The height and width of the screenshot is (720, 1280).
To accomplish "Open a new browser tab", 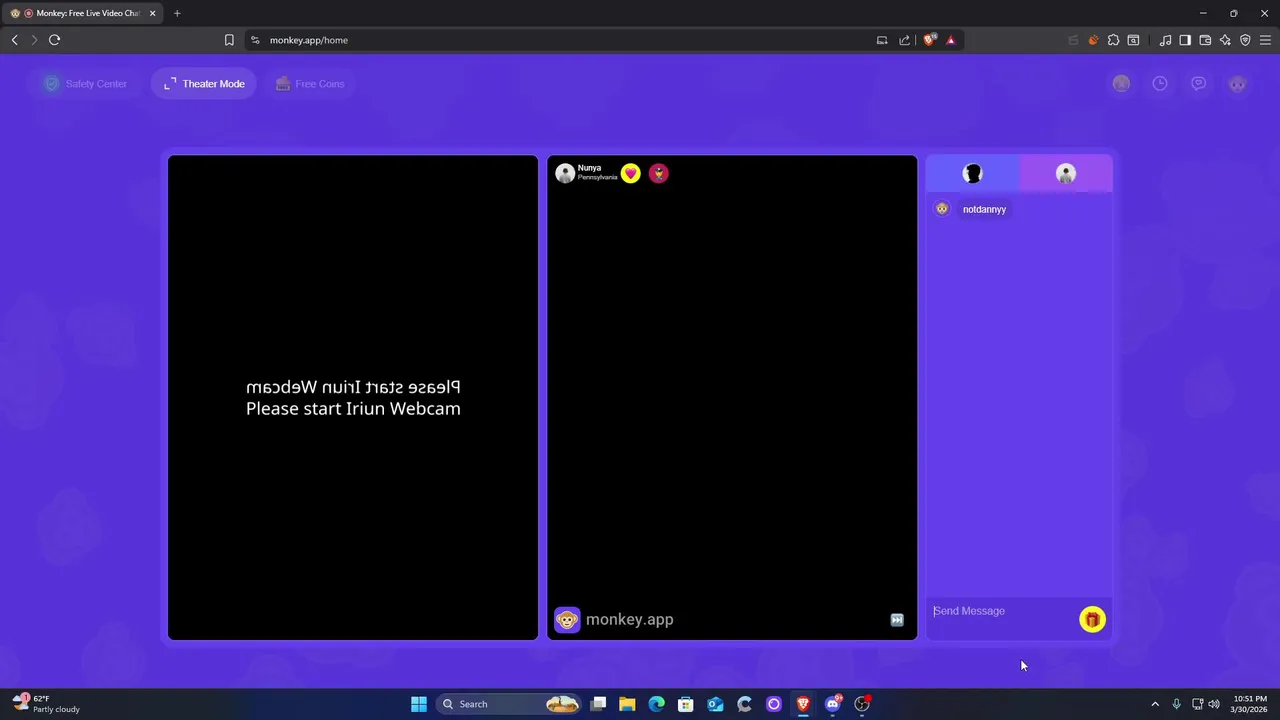I will point(177,13).
